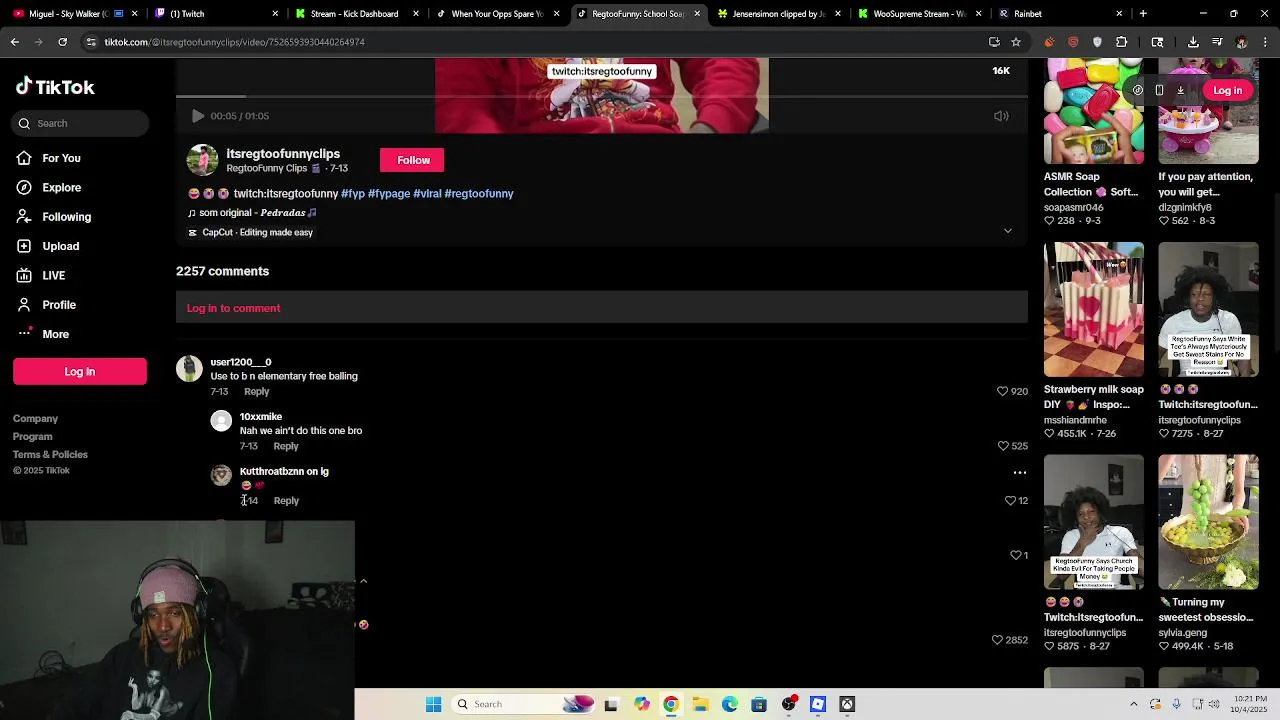
Task: Open the shield extension icon
Action: 1097,42
